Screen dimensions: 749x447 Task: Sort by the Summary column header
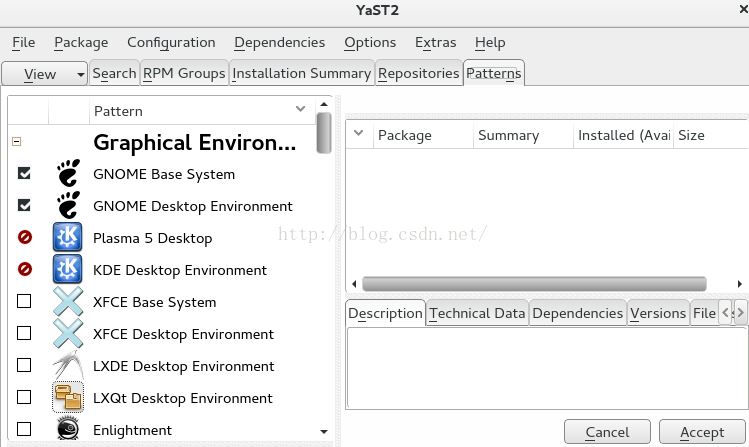[523, 135]
